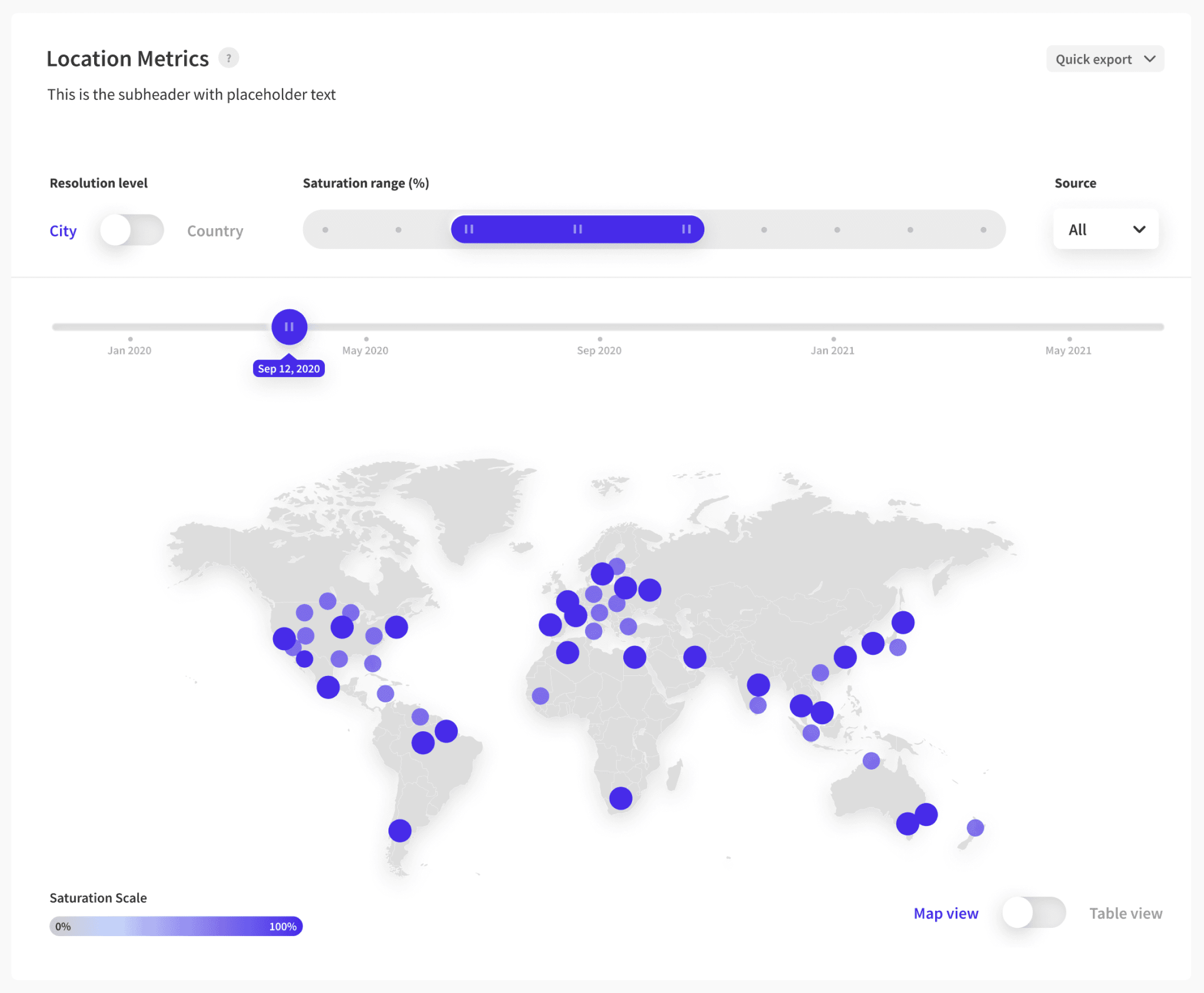Click middle grip of saturation range bar
Viewport: 1204px width, 993px height.
[577, 230]
